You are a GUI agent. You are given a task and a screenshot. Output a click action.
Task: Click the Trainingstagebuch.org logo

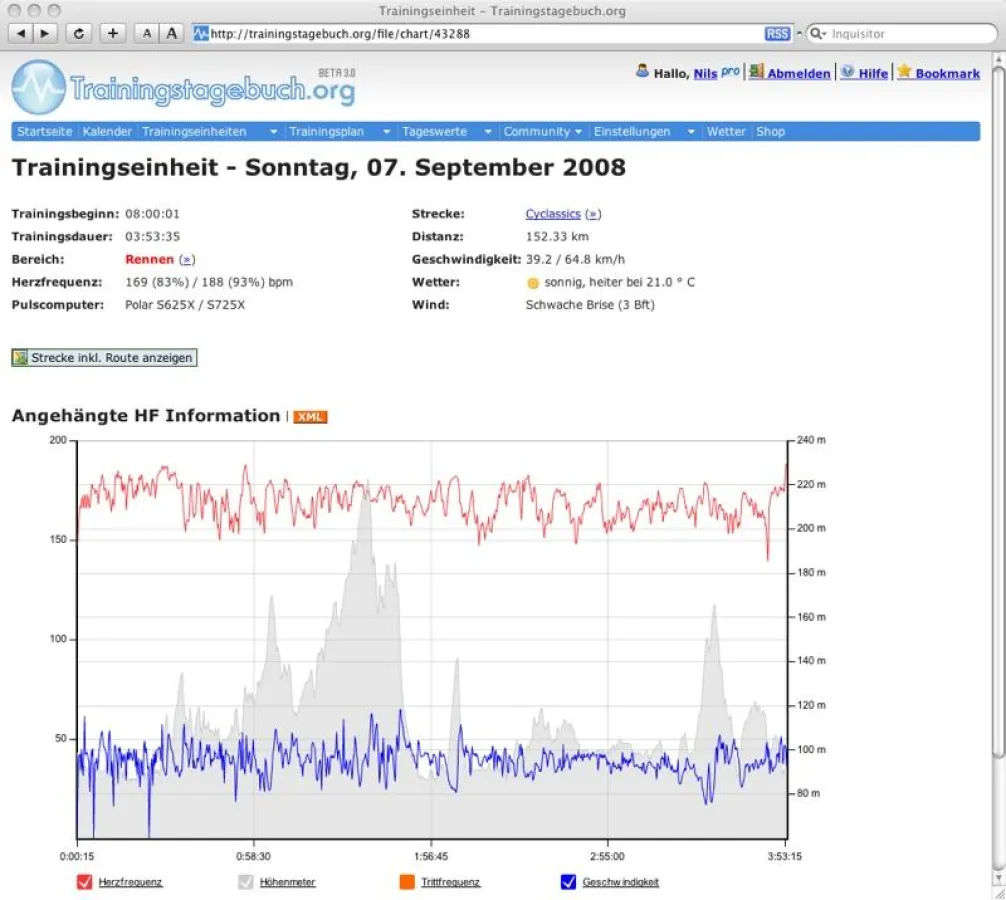tap(183, 88)
